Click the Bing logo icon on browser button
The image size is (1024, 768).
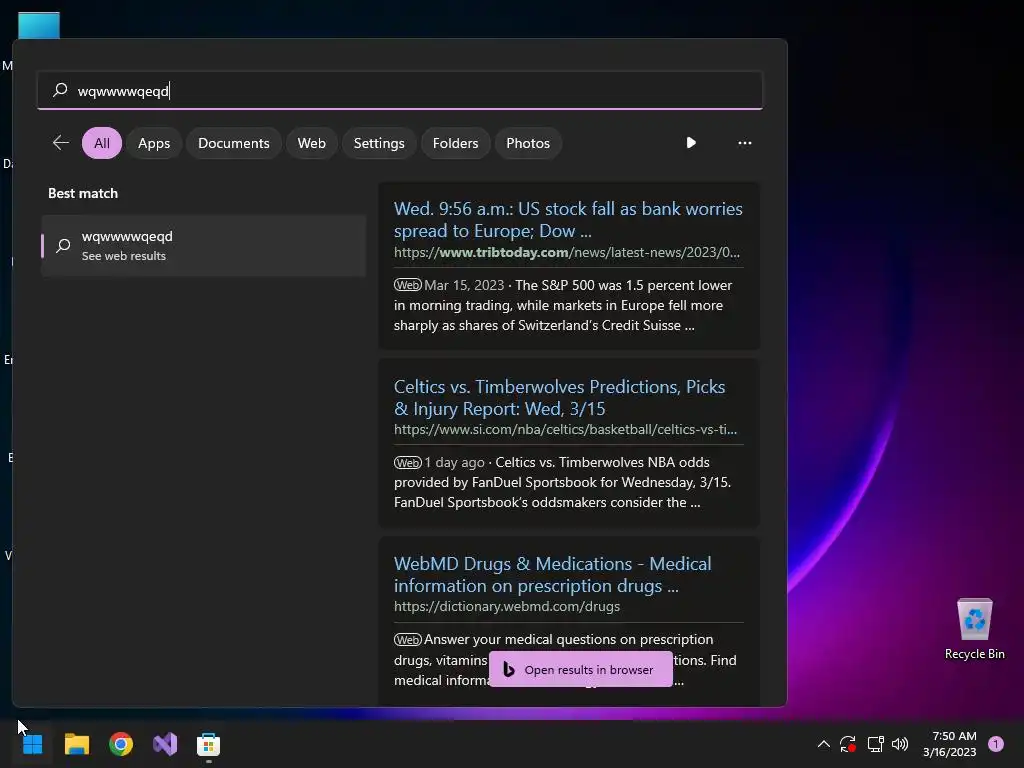click(x=509, y=669)
